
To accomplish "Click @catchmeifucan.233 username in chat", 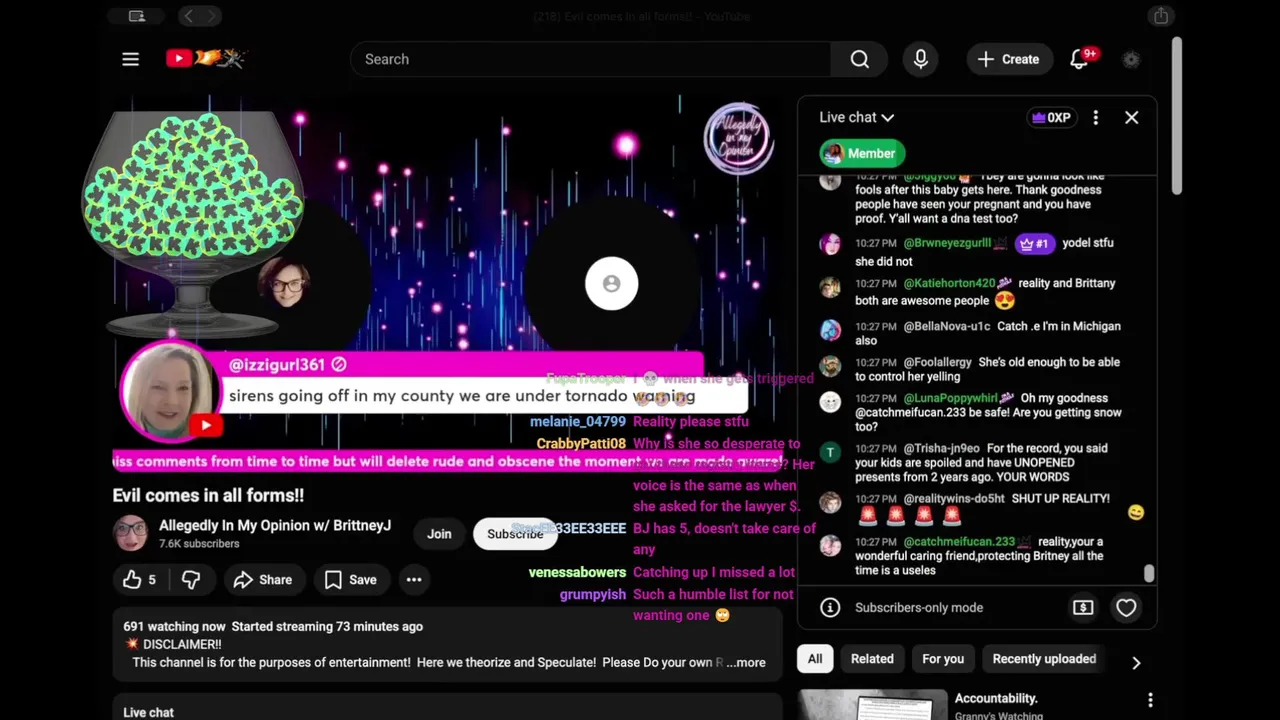I will (959, 541).
